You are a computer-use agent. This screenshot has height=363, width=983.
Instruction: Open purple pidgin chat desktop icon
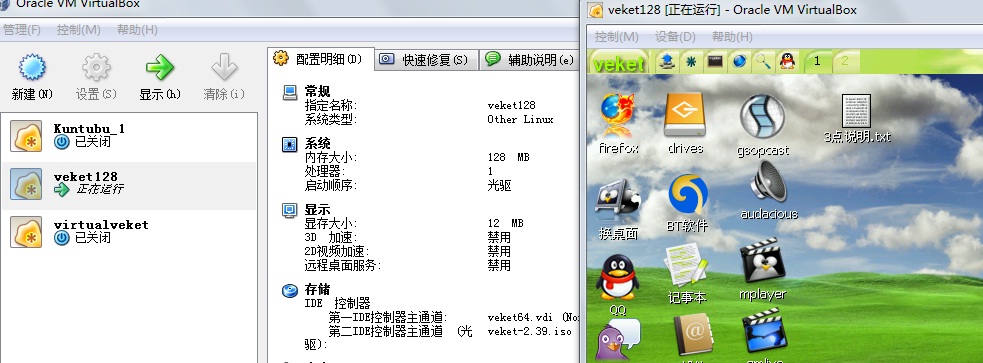(617, 339)
